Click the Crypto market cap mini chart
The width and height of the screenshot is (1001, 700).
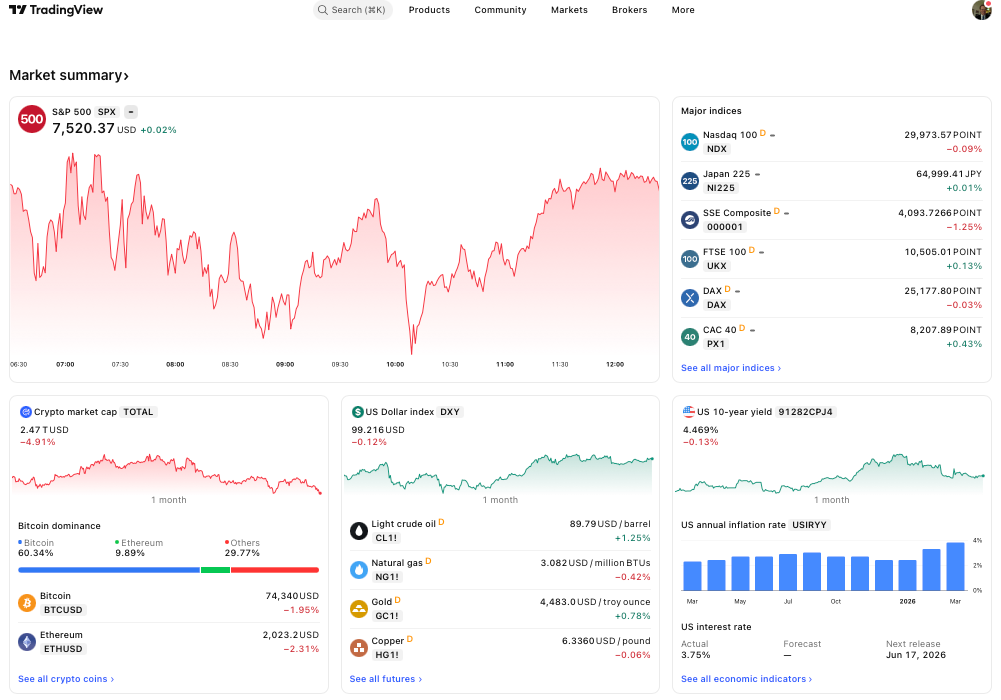(167, 475)
